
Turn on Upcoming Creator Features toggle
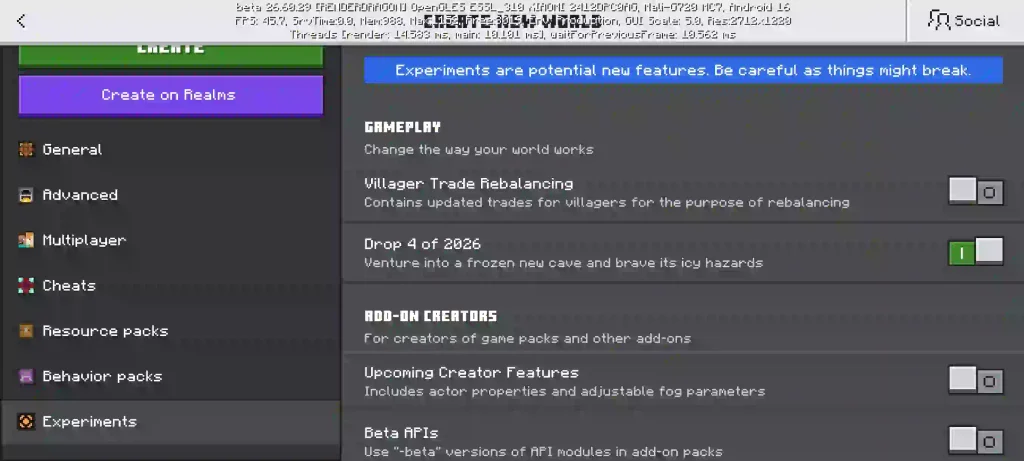[976, 380]
